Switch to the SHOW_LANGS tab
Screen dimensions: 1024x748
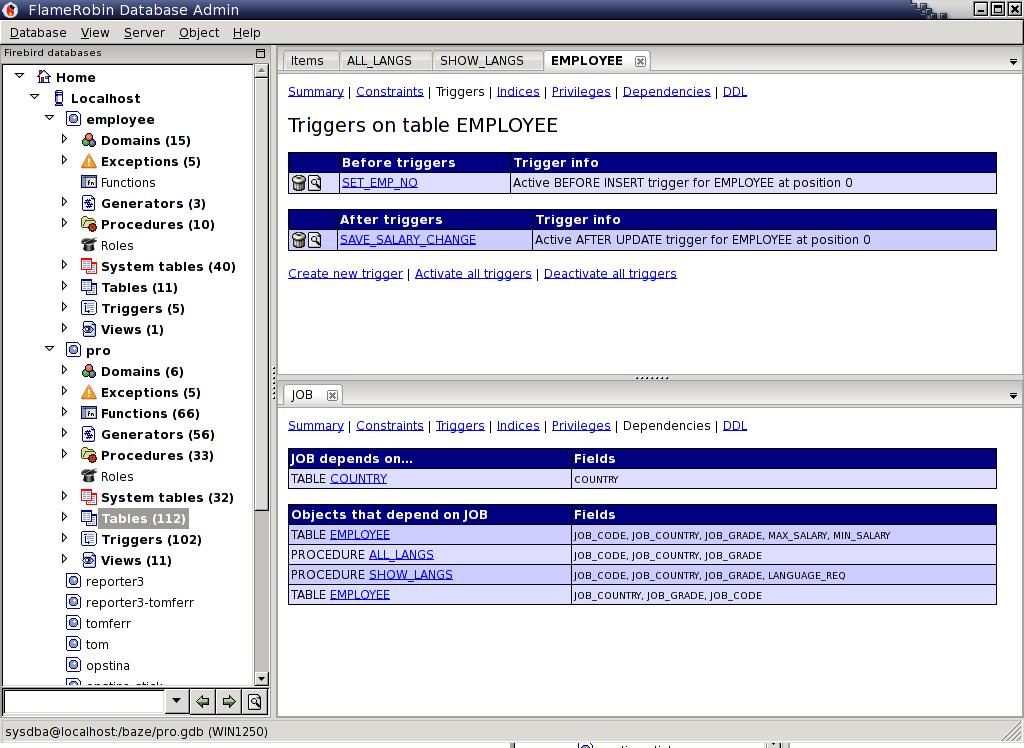pos(482,61)
